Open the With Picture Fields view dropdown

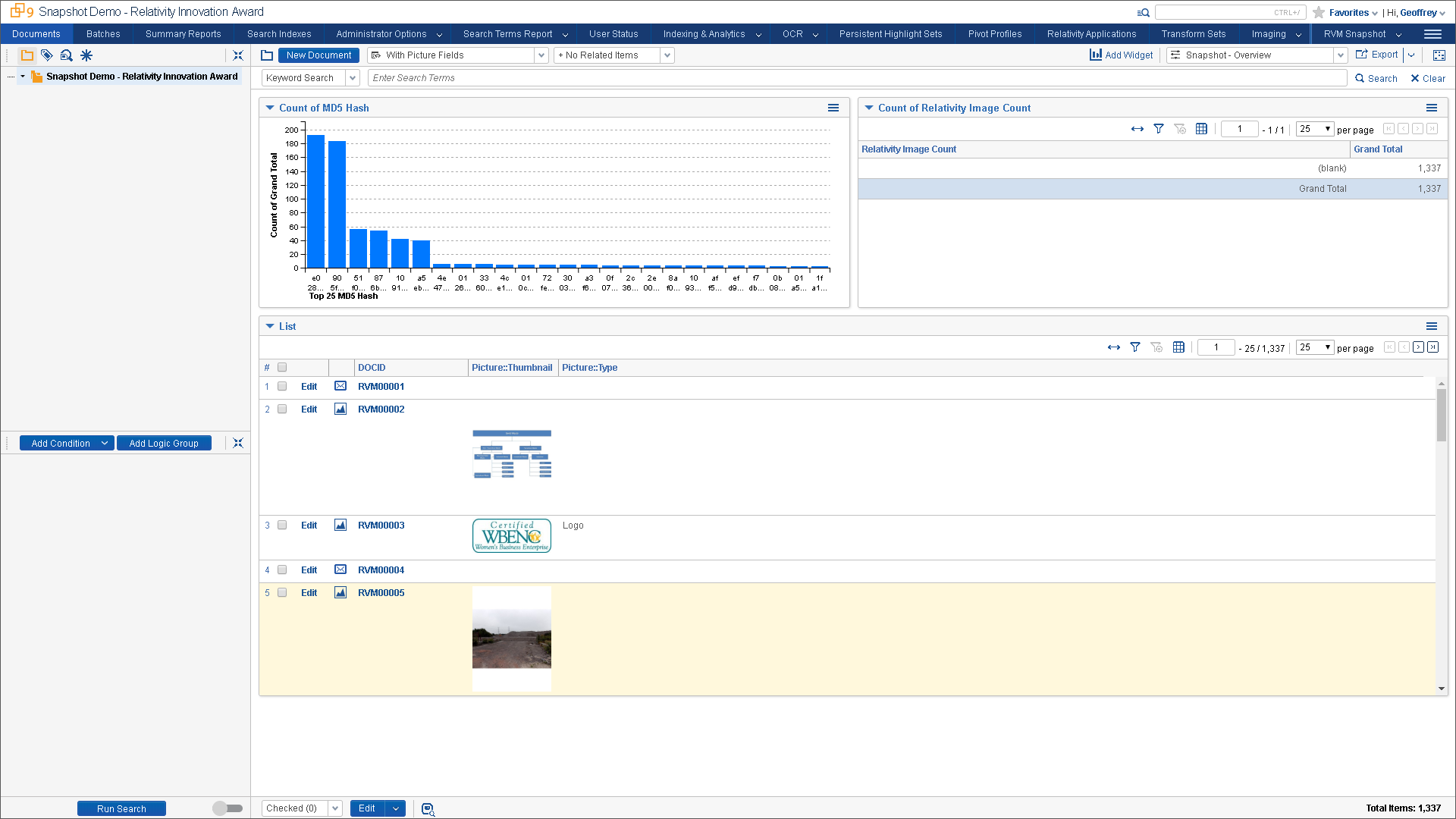pyautogui.click(x=540, y=55)
